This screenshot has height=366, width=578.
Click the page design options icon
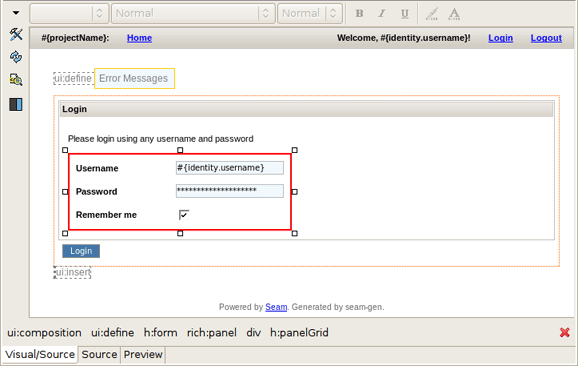pos(16,80)
